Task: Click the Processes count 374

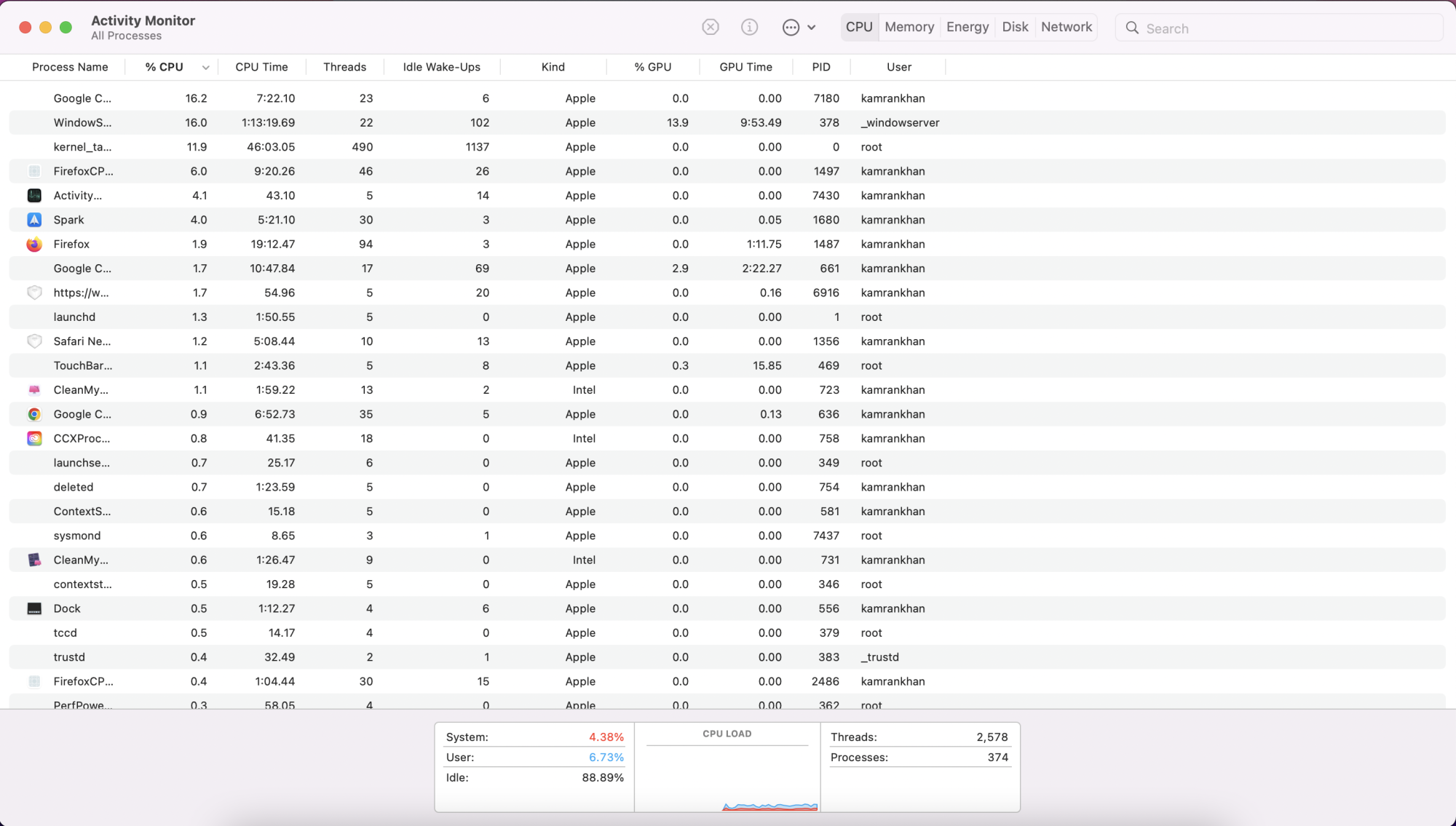Action: [x=997, y=758]
